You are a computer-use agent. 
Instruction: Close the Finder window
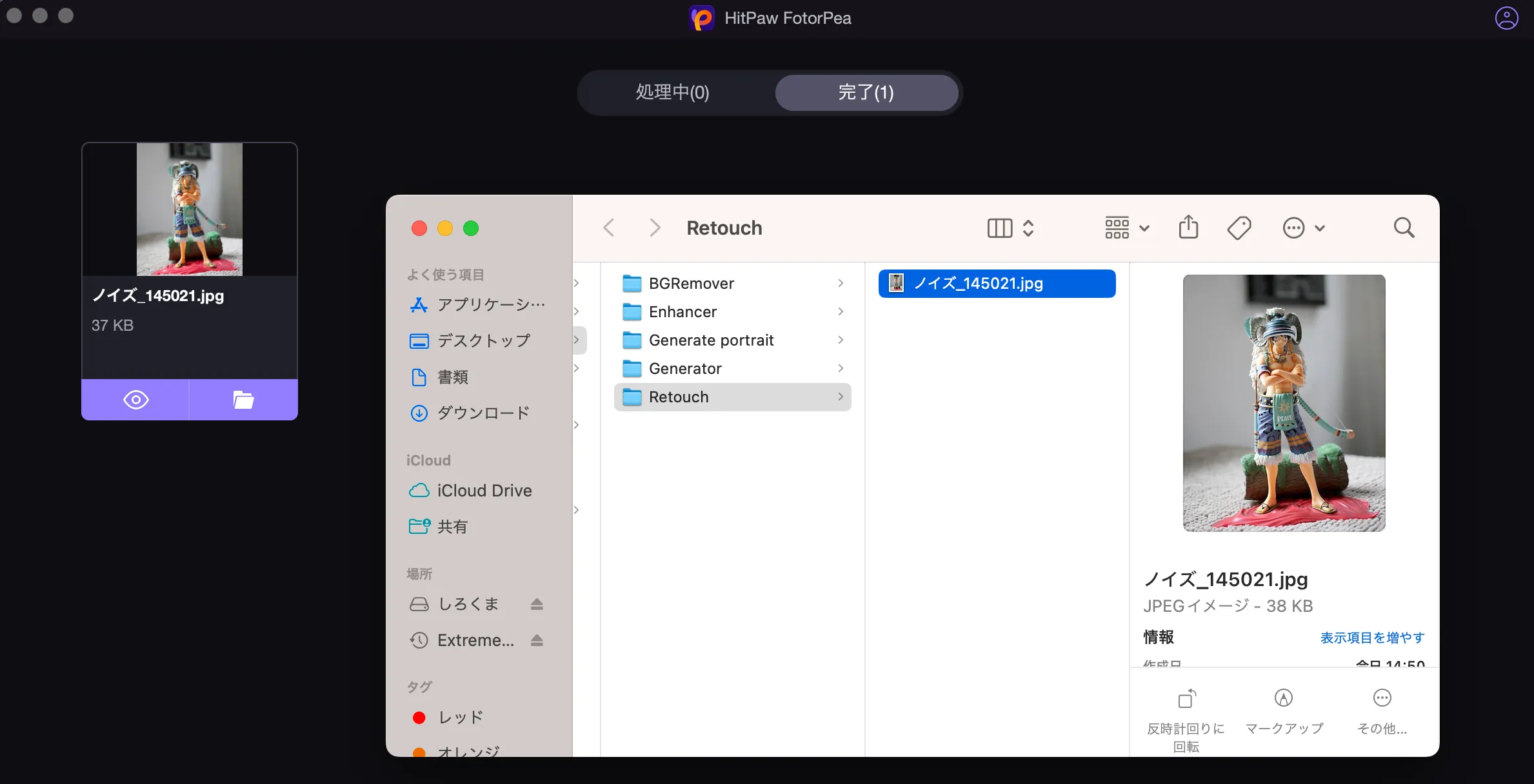pyautogui.click(x=419, y=228)
